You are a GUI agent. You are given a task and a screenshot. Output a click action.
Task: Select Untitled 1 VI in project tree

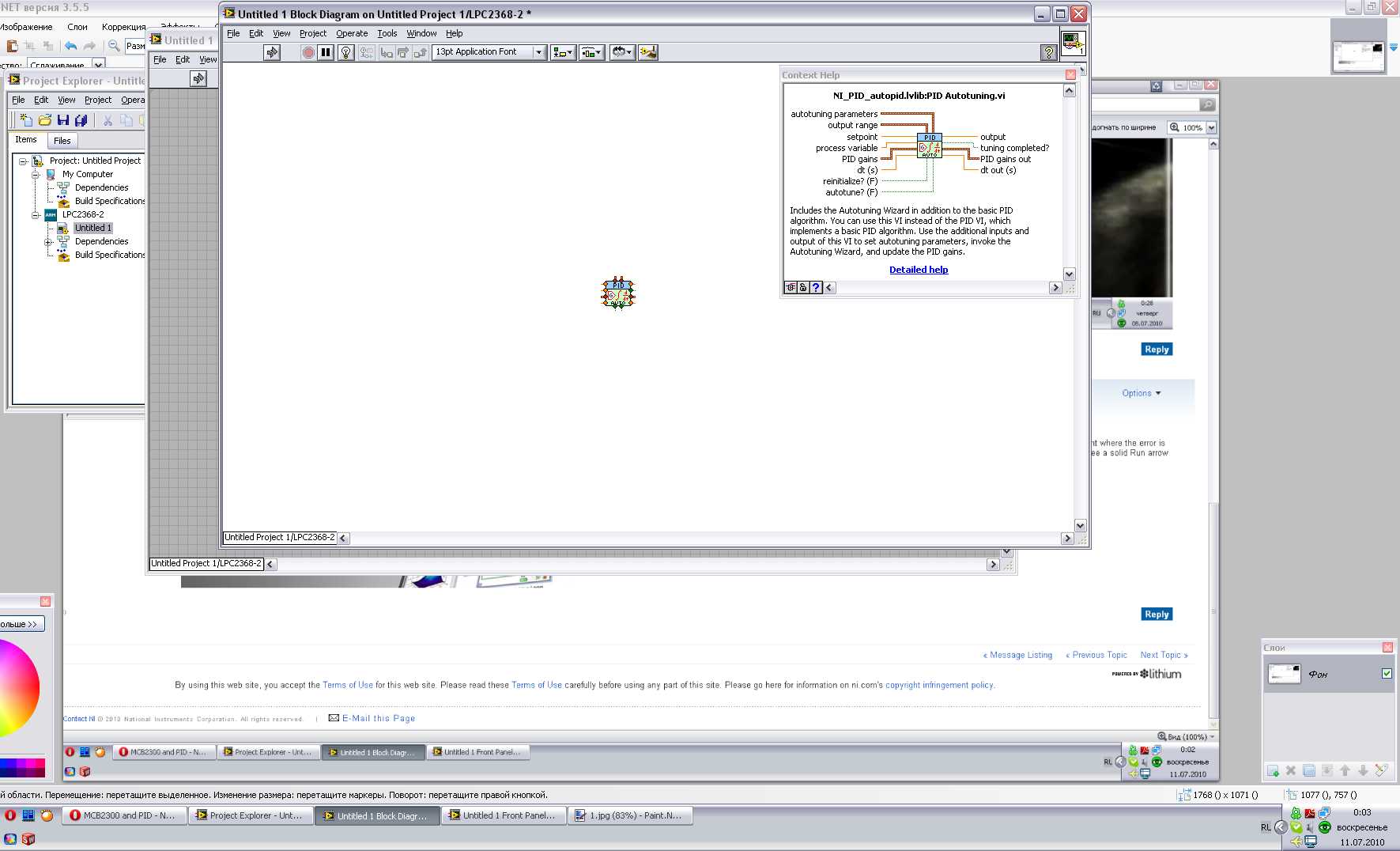tap(93, 228)
